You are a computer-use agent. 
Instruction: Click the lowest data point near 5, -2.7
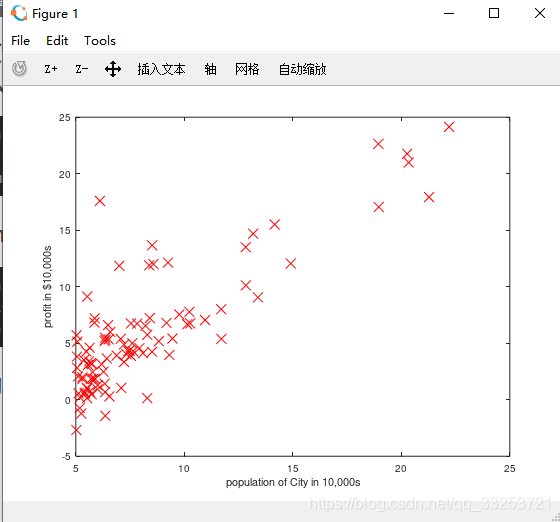76,430
